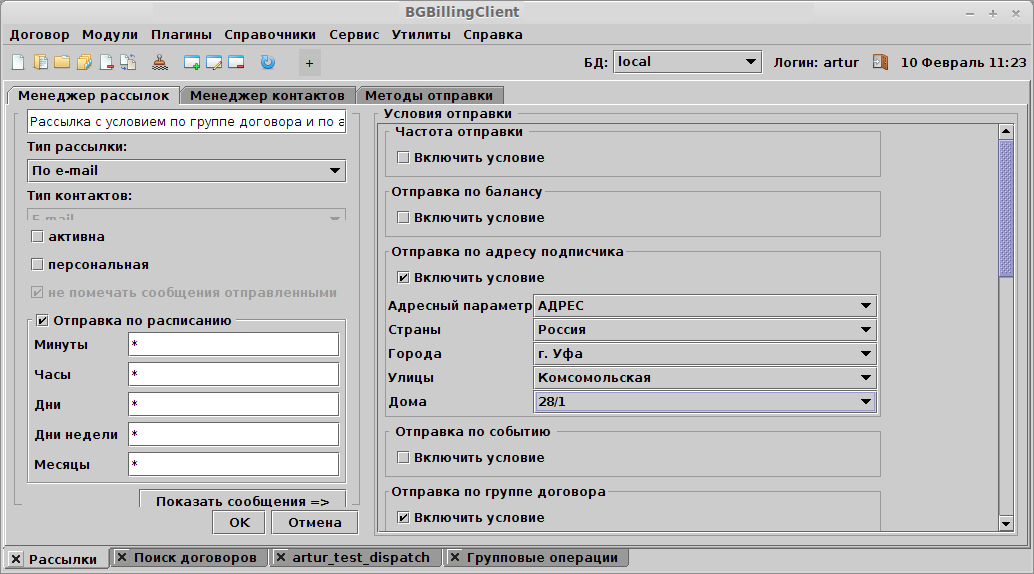Open the БД database selector dropdown

[686, 62]
